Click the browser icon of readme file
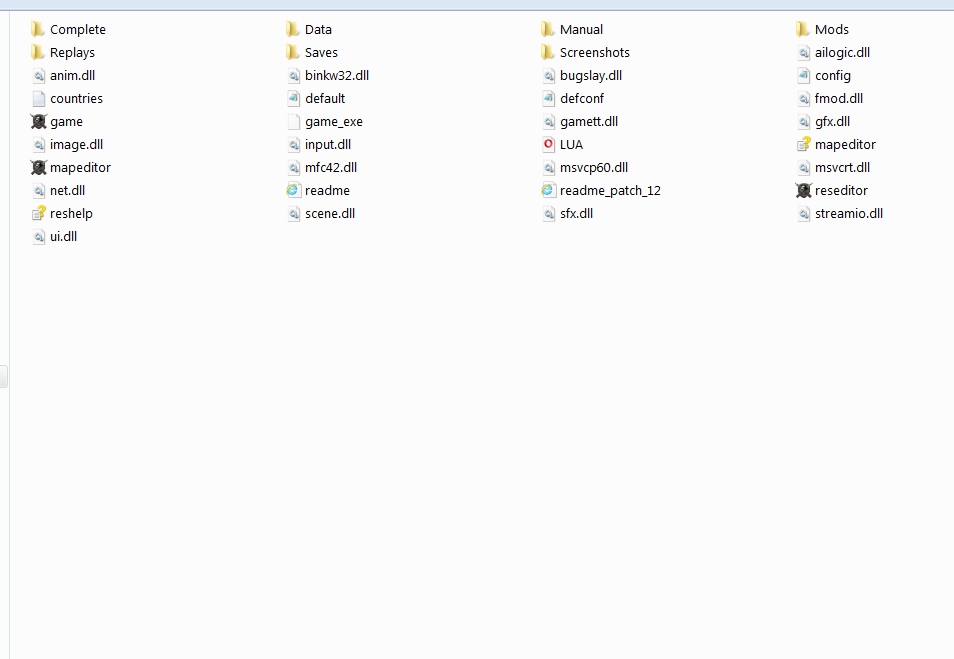The width and height of the screenshot is (954, 659). (x=293, y=190)
